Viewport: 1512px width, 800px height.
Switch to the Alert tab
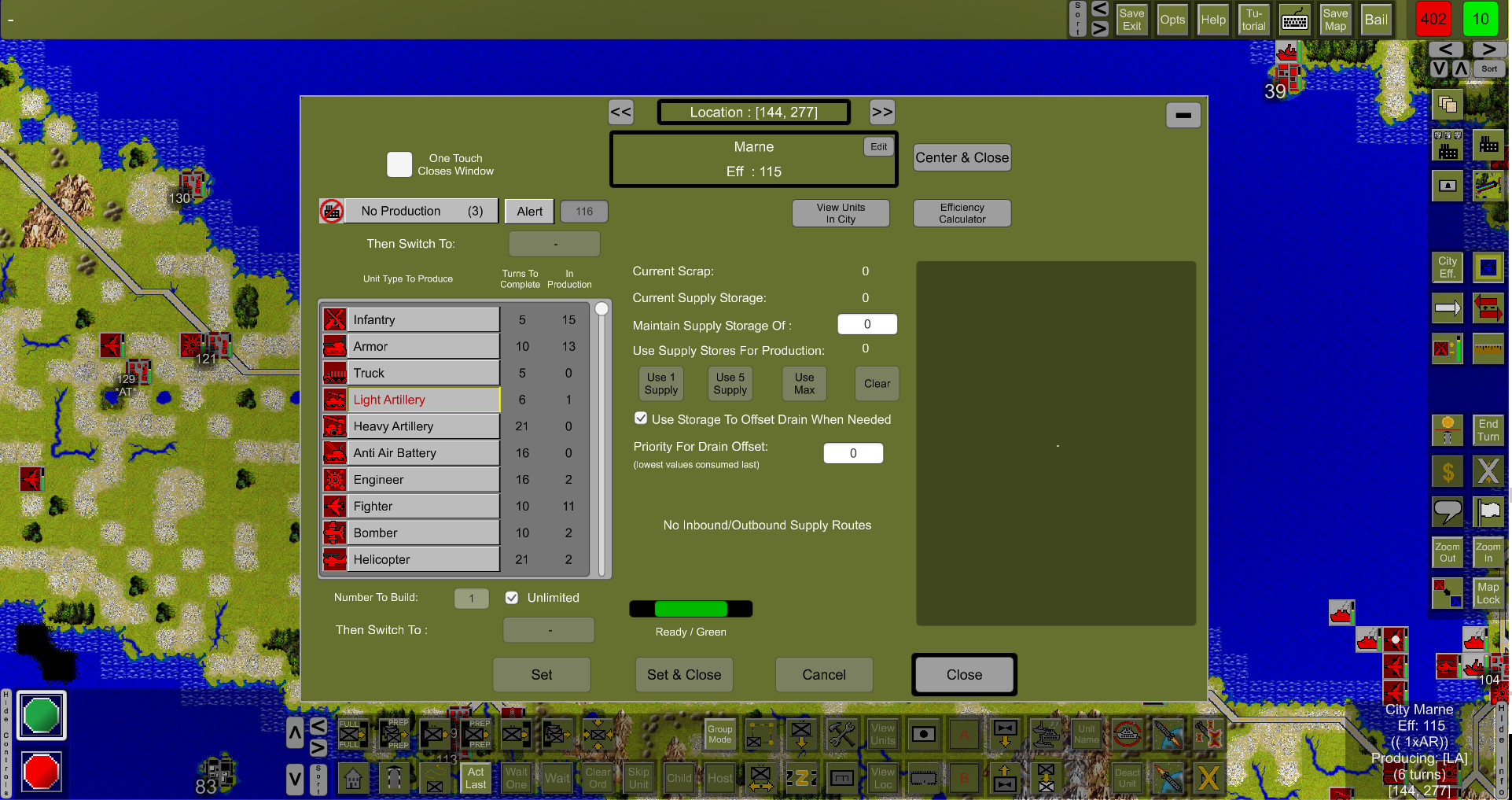point(528,211)
